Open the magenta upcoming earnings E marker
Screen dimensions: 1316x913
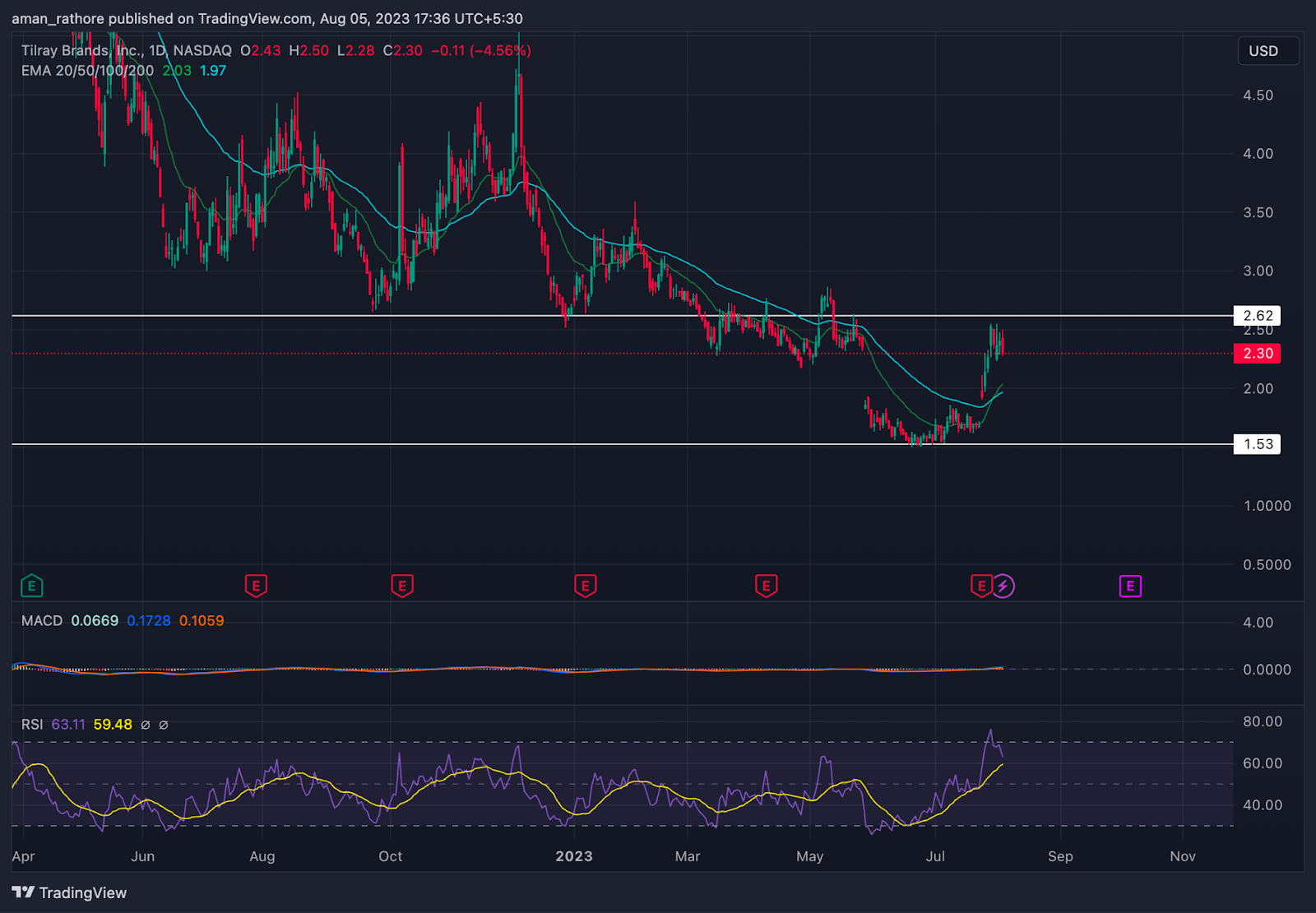(1130, 586)
